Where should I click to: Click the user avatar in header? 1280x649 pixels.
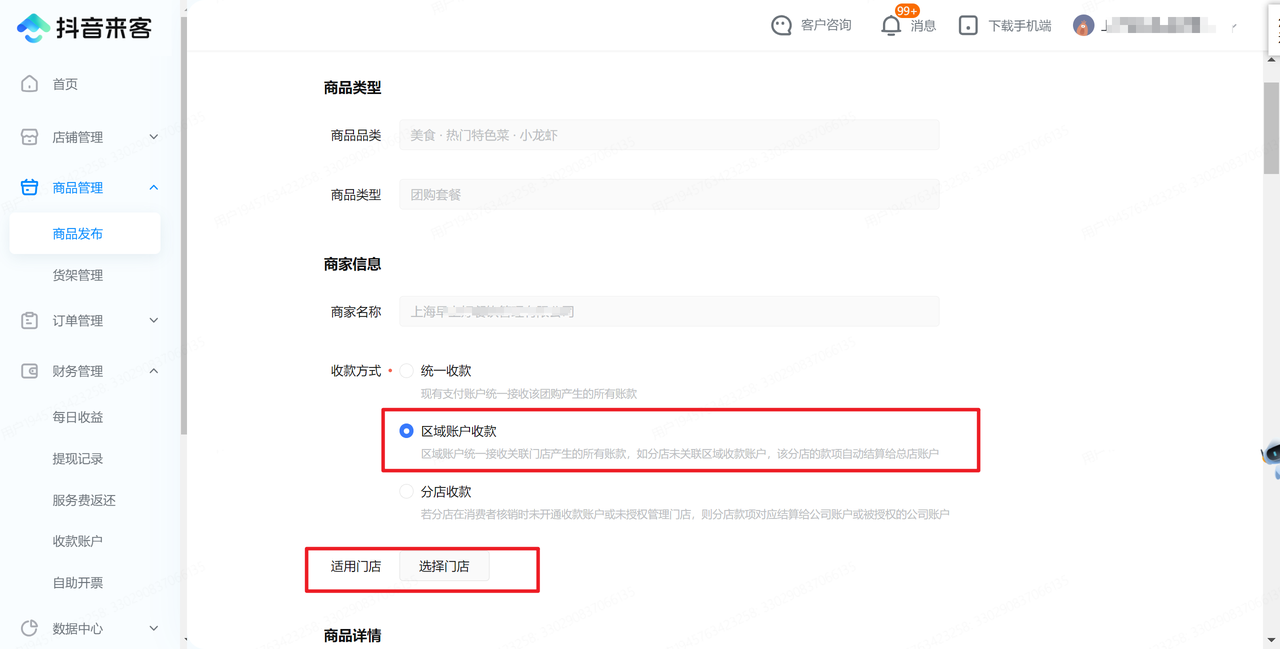pyautogui.click(x=1084, y=26)
